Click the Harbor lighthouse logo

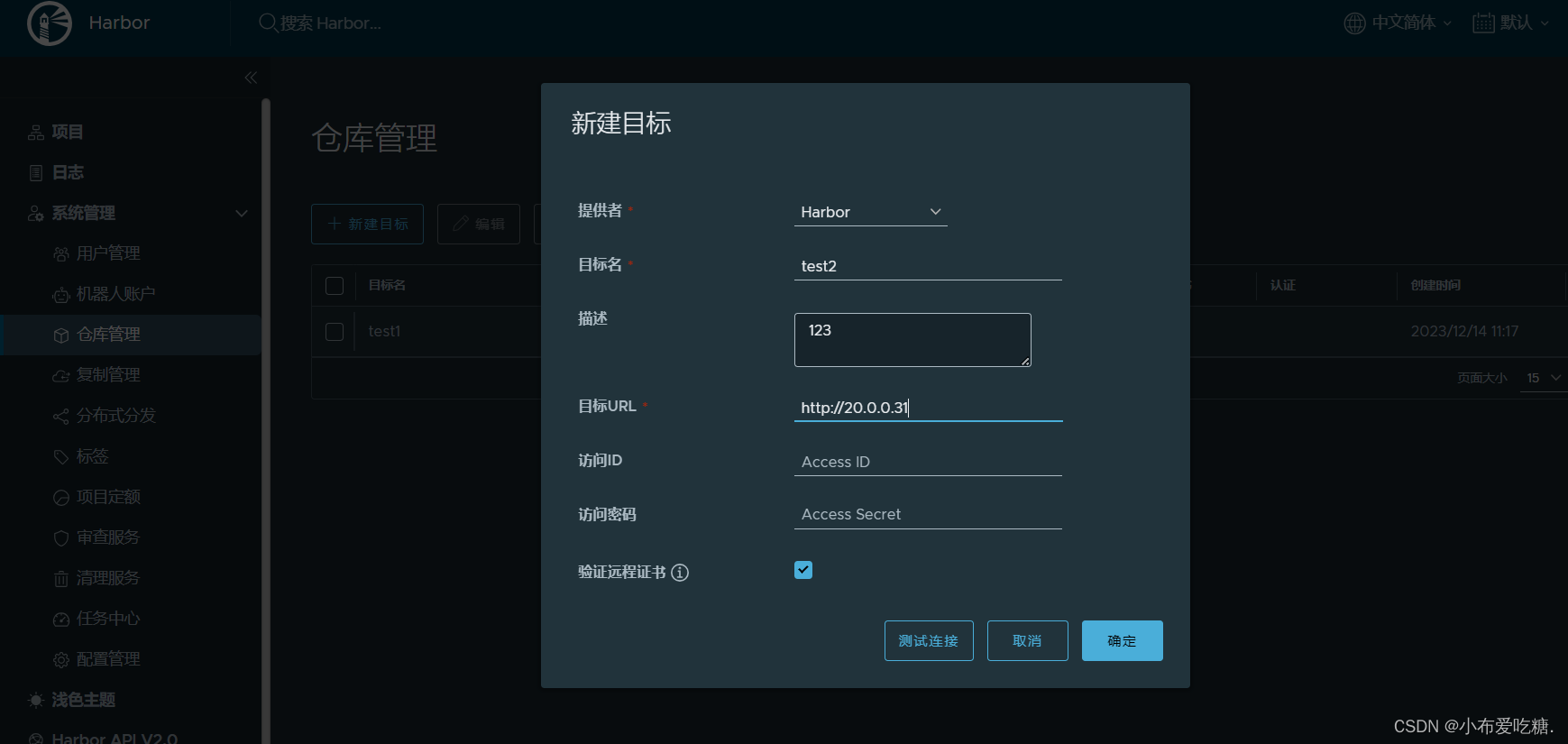point(50,23)
